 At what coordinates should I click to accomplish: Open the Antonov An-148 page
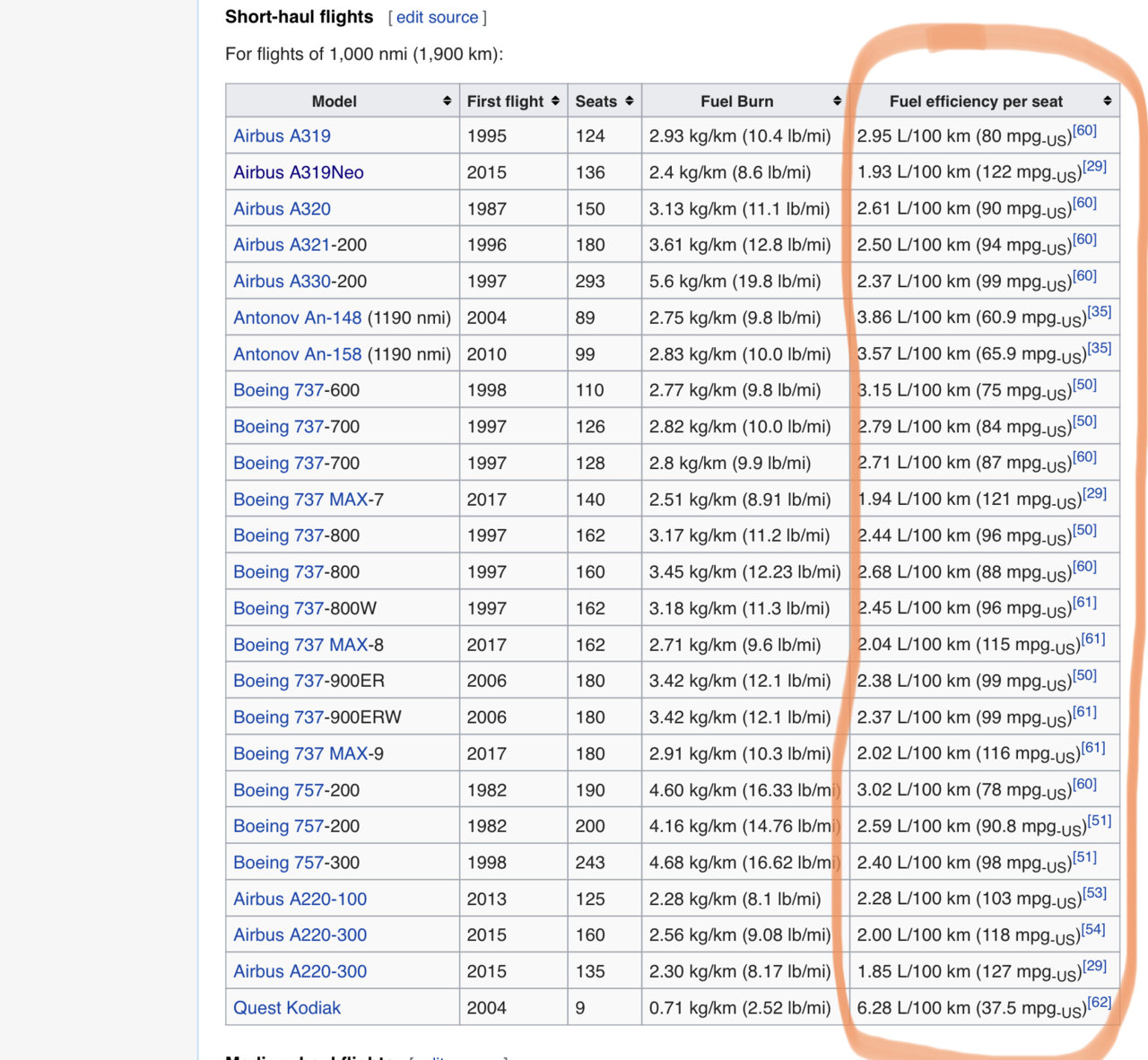pos(297,317)
